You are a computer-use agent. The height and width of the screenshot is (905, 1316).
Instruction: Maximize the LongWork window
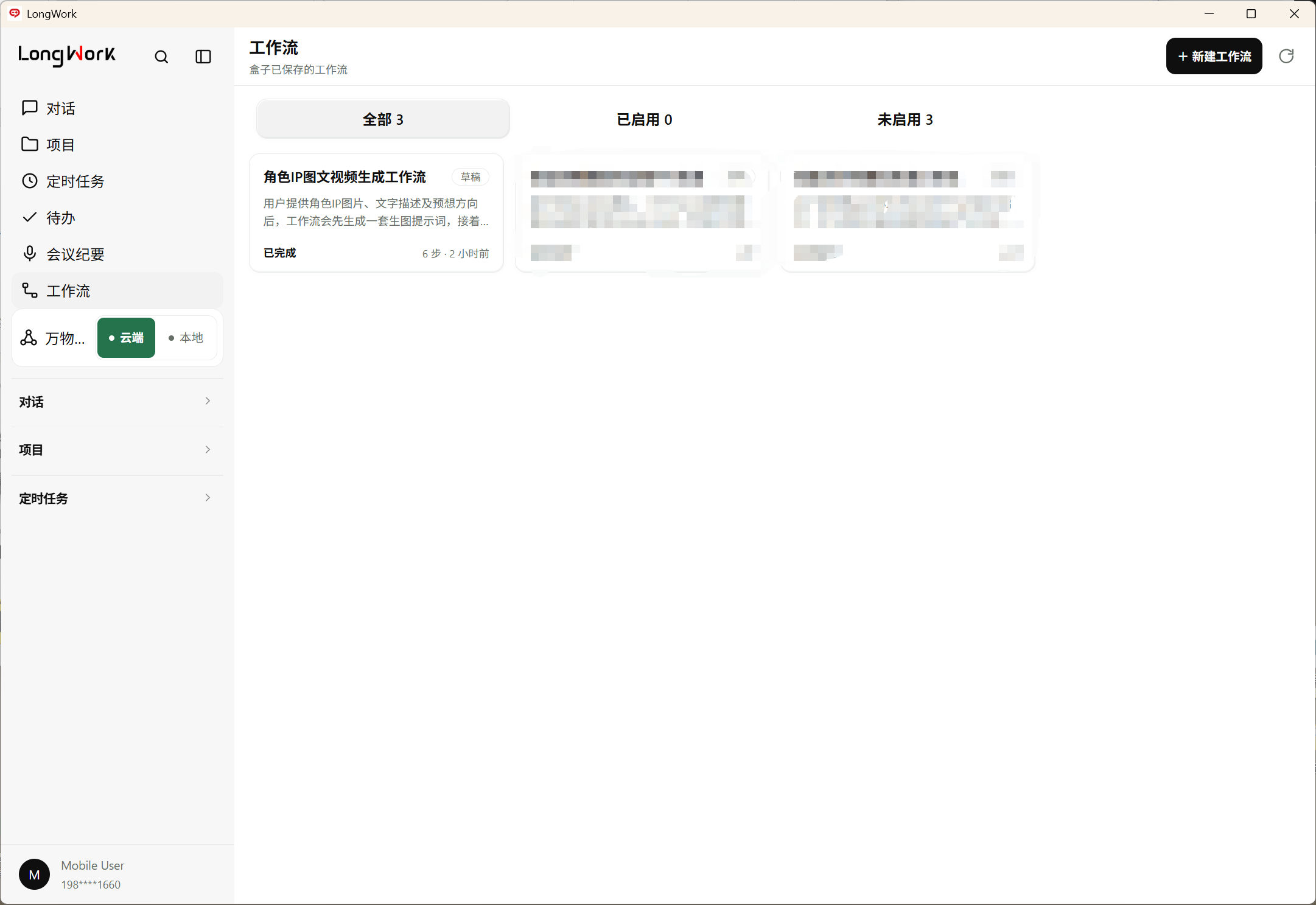1251,13
